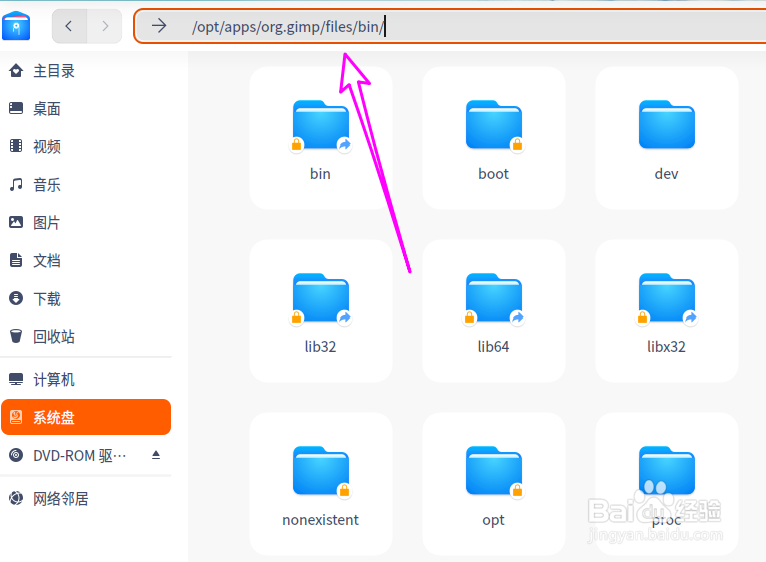This screenshot has width=766, height=562.
Task: Open 下载 in the sidebar
Action: click(86, 299)
